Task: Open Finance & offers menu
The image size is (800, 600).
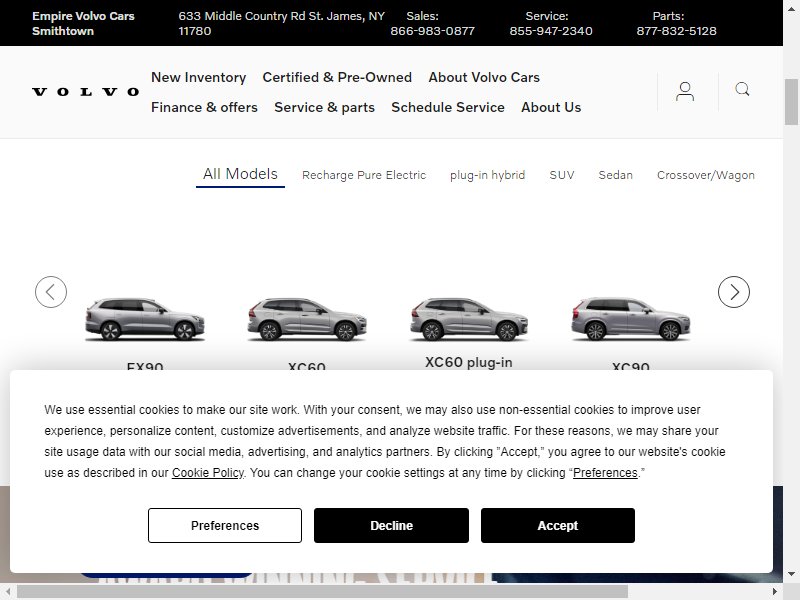Action: (x=204, y=107)
